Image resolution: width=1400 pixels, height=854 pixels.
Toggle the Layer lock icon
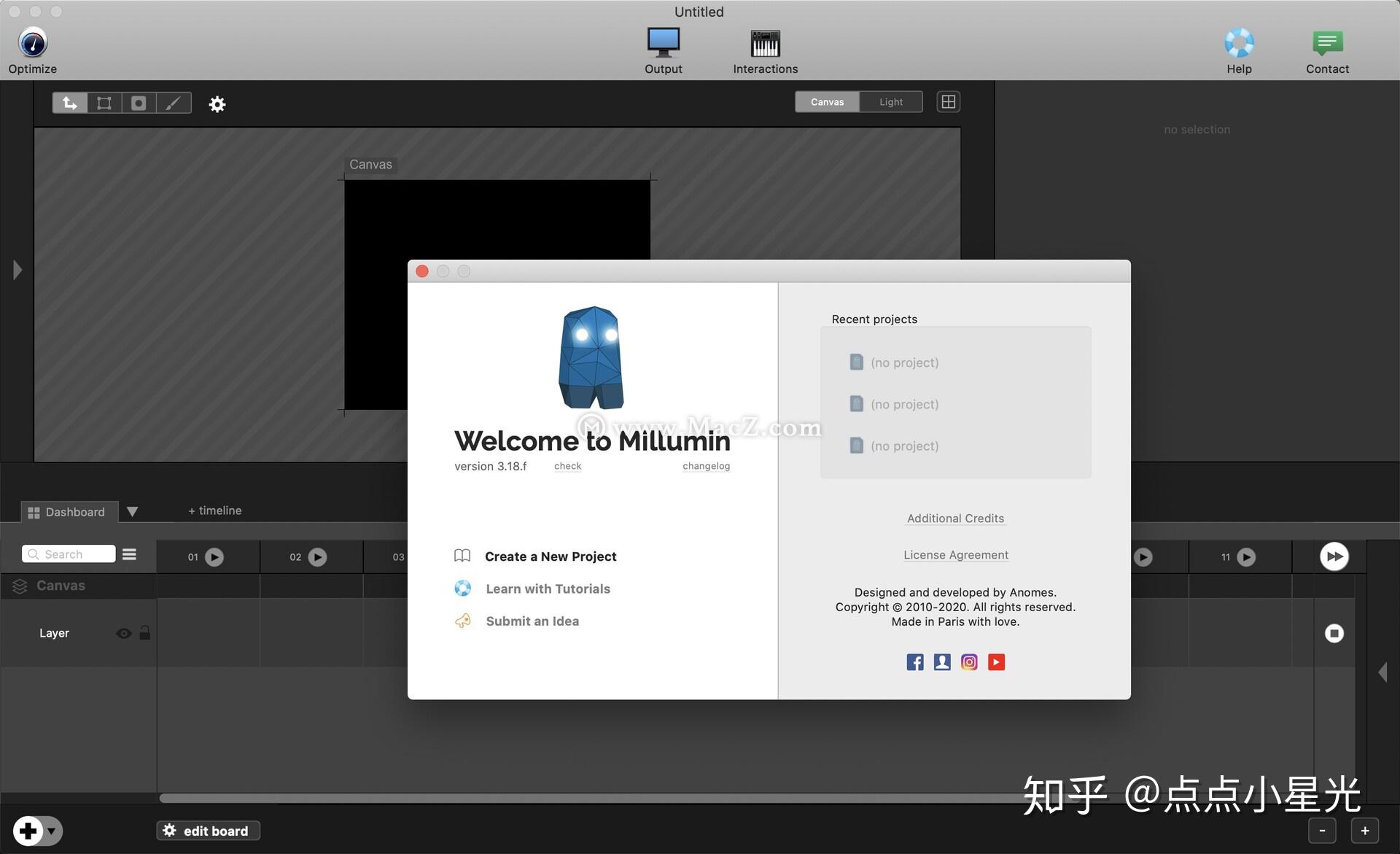pyautogui.click(x=145, y=632)
